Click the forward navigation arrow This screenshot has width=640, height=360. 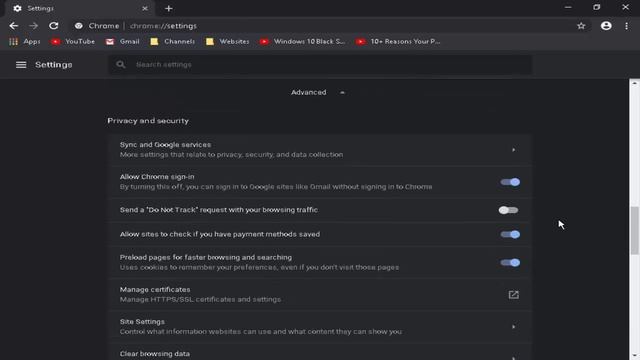click(33, 26)
